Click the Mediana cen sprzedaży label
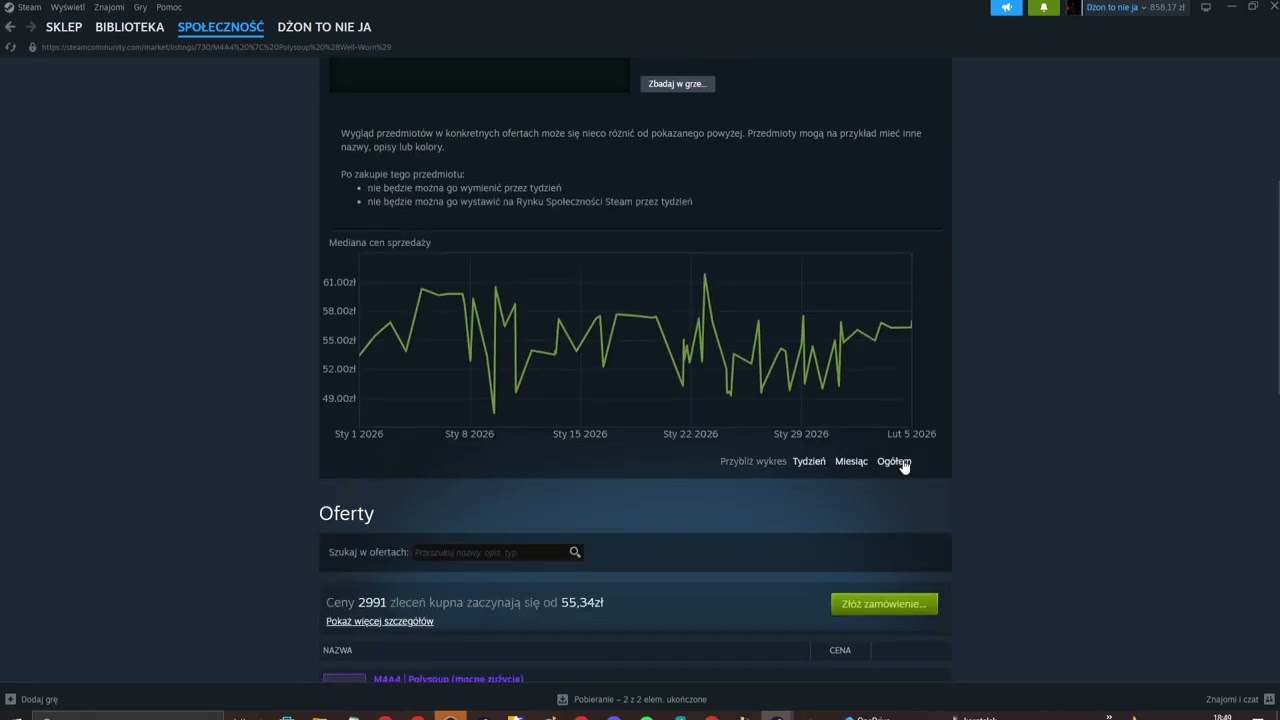 point(380,242)
